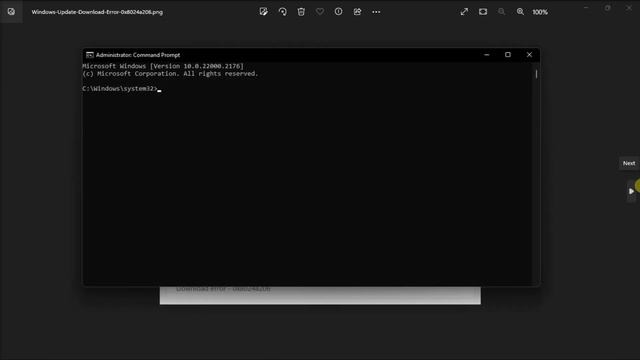Close the Command Prompt window in the image
This screenshot has height=360, width=640.
point(529,55)
